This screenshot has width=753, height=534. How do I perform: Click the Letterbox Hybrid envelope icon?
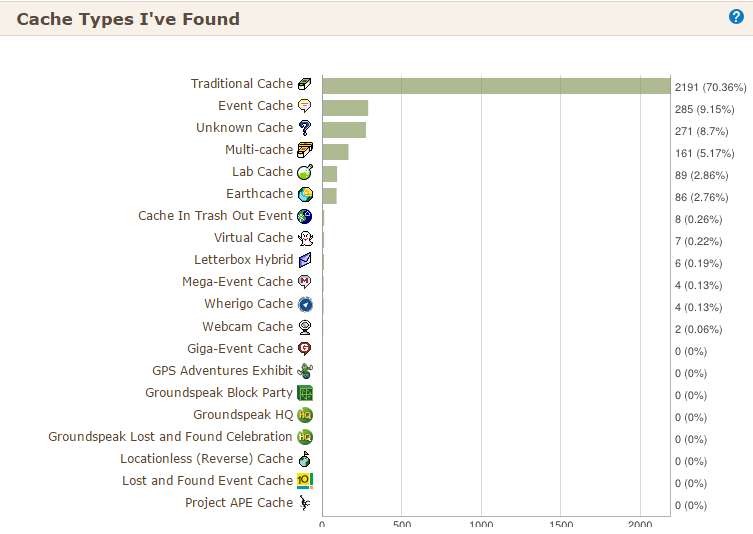305,260
